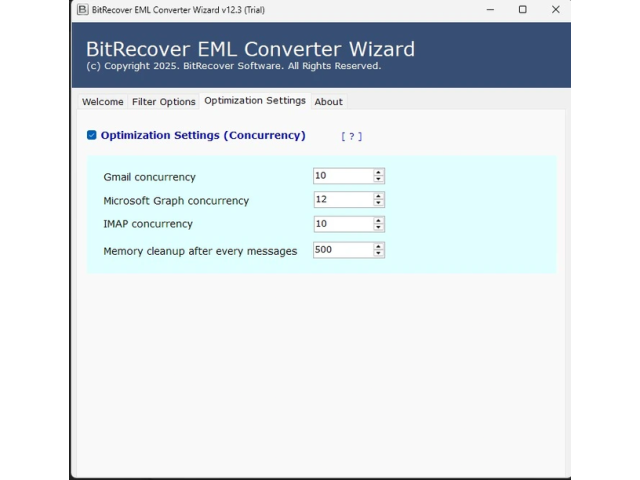Click the BitRecover app icon in title bar
The image size is (640, 480).
[82, 9]
